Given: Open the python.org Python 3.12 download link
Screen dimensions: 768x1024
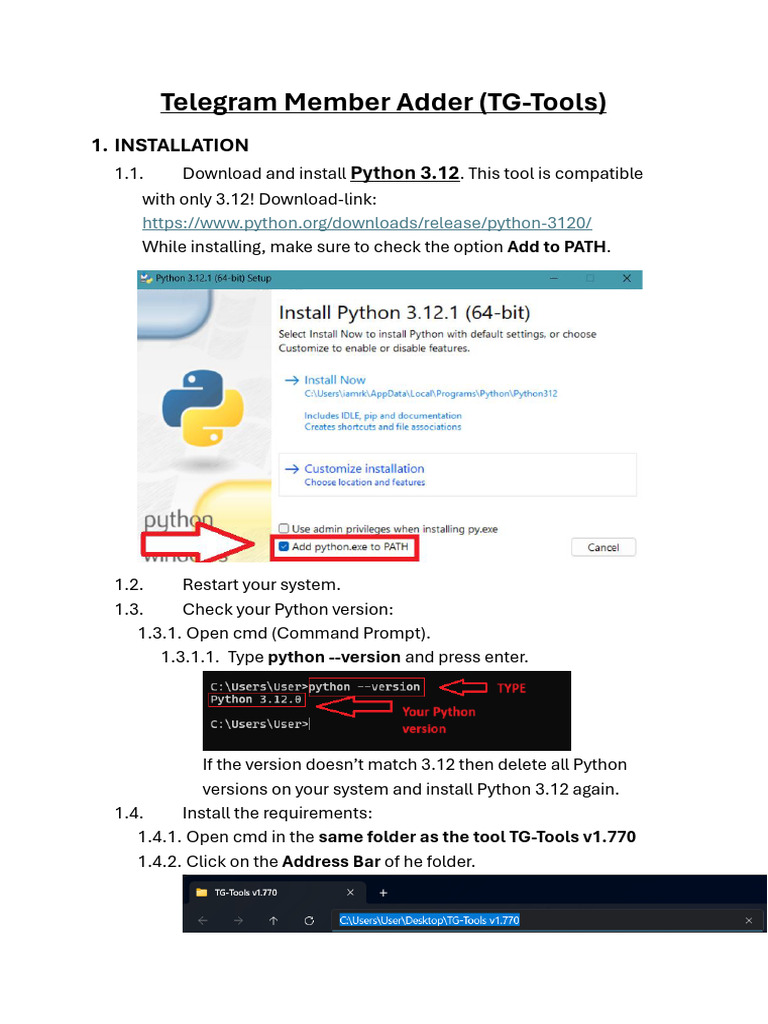Looking at the screenshot, I should (x=367, y=223).
